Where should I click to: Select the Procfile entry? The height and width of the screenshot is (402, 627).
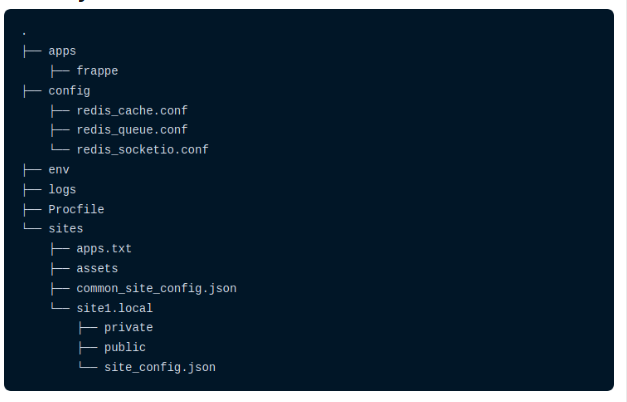76,209
